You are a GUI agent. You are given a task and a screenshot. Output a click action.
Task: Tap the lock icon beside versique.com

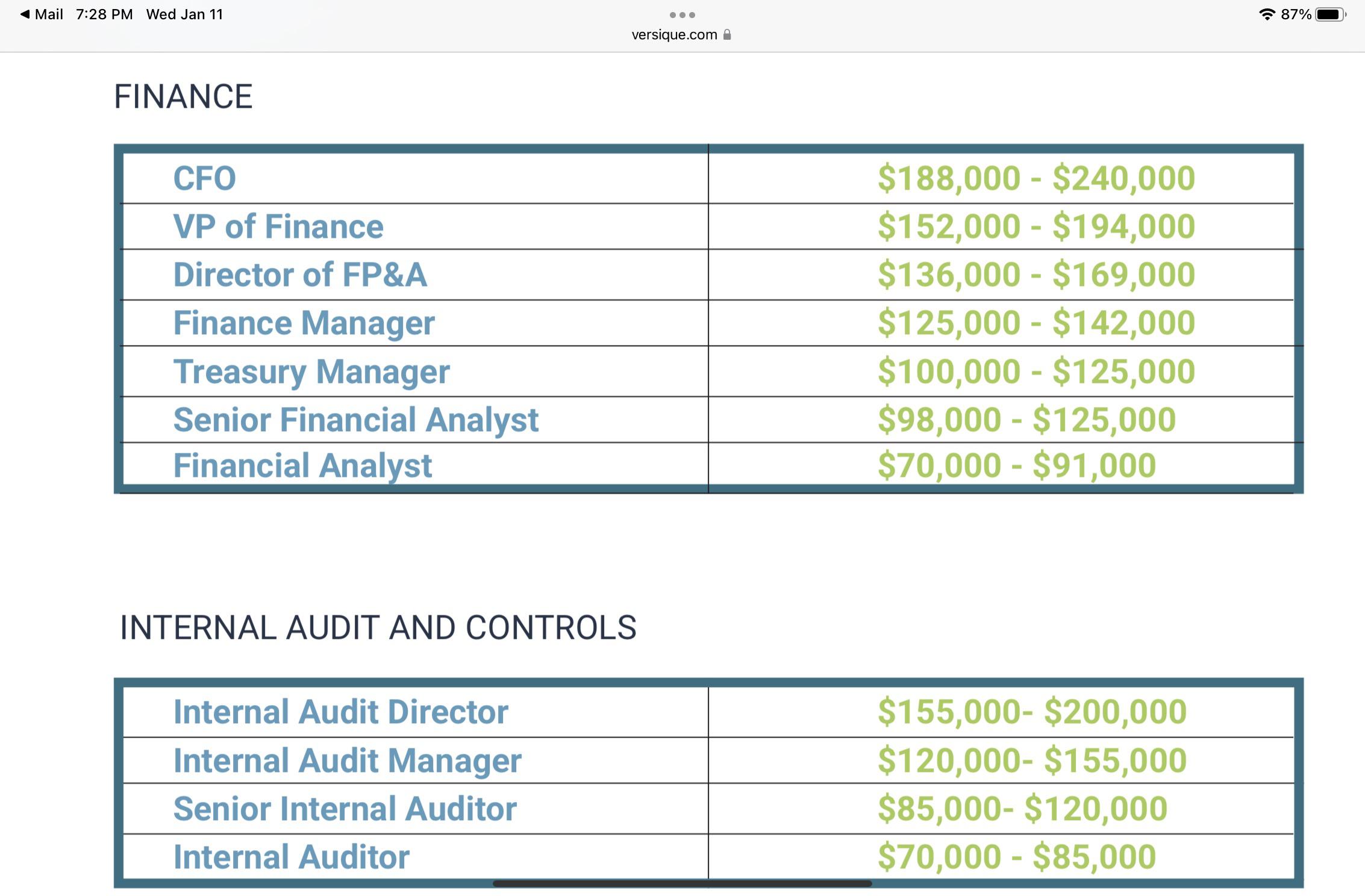click(x=726, y=34)
